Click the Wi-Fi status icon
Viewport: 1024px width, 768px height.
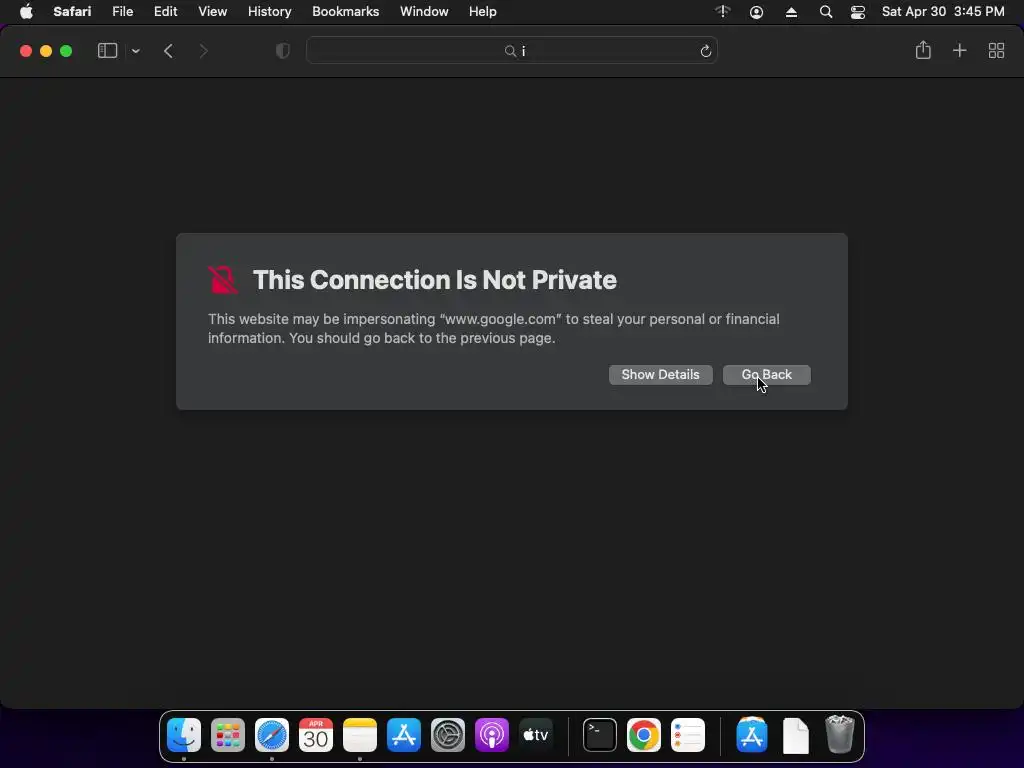click(723, 12)
